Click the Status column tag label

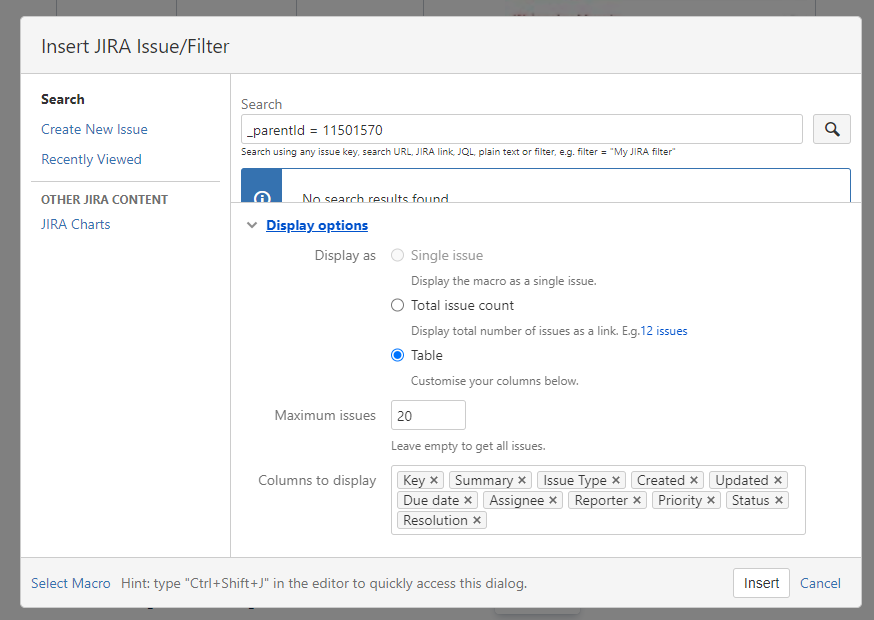[751, 500]
